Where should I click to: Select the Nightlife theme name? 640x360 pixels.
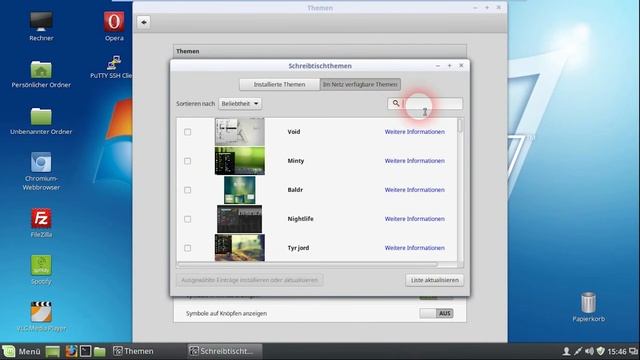tap(300, 219)
